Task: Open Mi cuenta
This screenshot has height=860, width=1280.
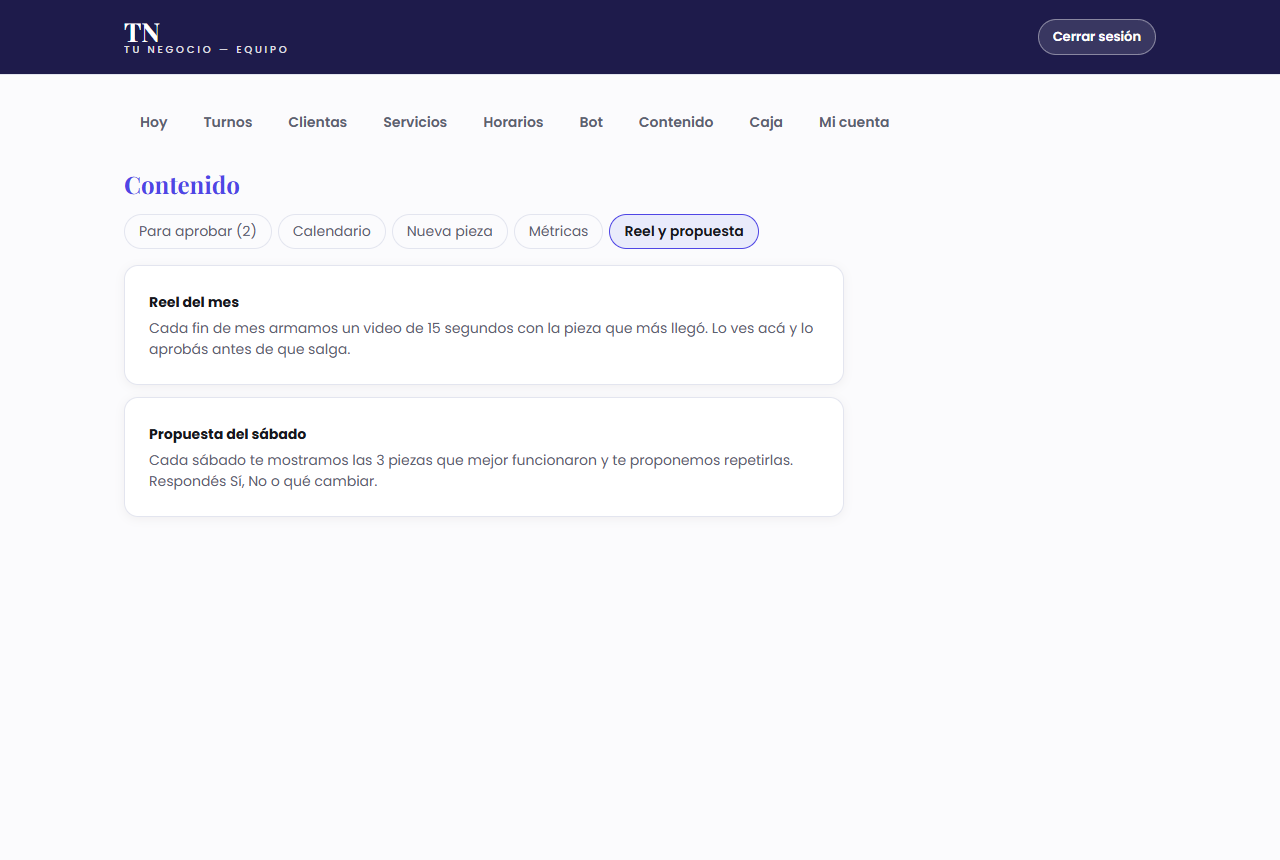Action: [854, 122]
